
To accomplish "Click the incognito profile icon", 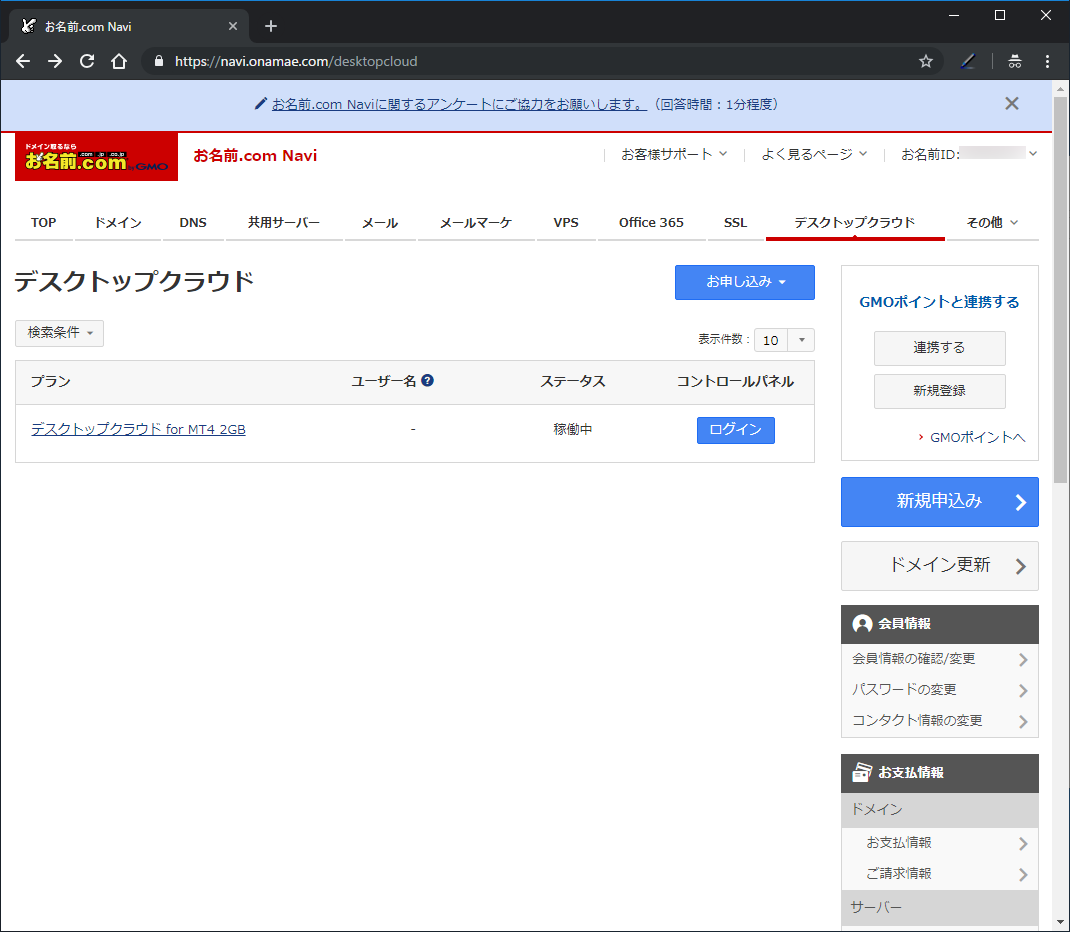I will 1015,61.
